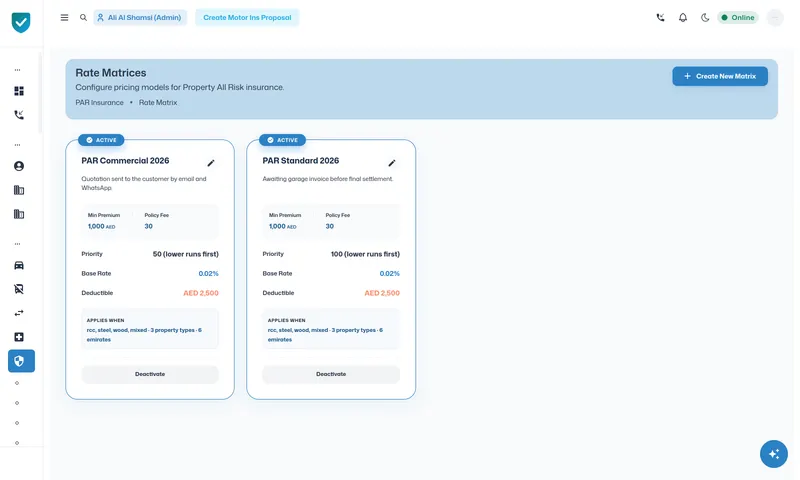Open the first buildings icon in sidebar
Viewport: 800px width, 480px height.
[19, 190]
